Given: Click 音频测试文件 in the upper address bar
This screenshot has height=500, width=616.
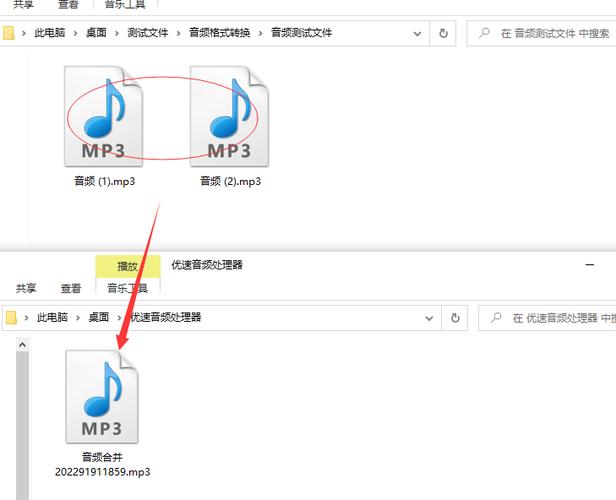Looking at the screenshot, I should click(301, 33).
